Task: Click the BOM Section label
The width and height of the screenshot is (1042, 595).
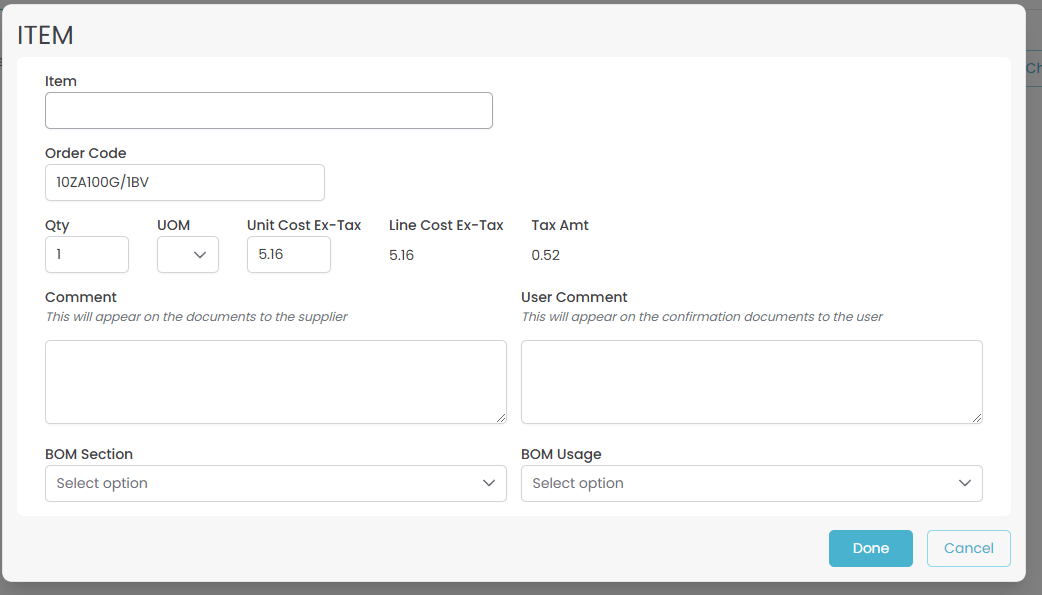Action: pyautogui.click(x=89, y=454)
